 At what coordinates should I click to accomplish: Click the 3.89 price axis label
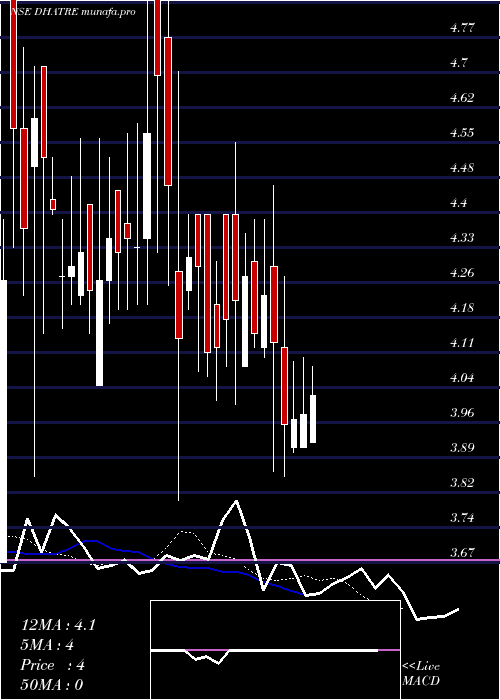pyautogui.click(x=462, y=448)
